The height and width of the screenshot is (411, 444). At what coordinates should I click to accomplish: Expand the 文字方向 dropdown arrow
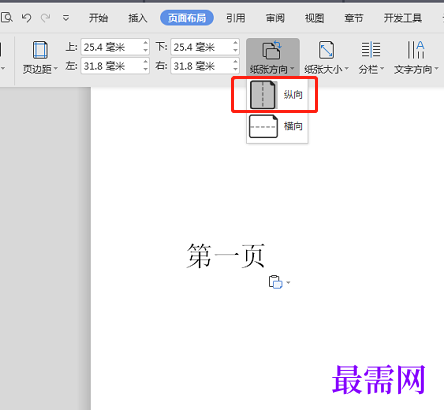coord(436,69)
